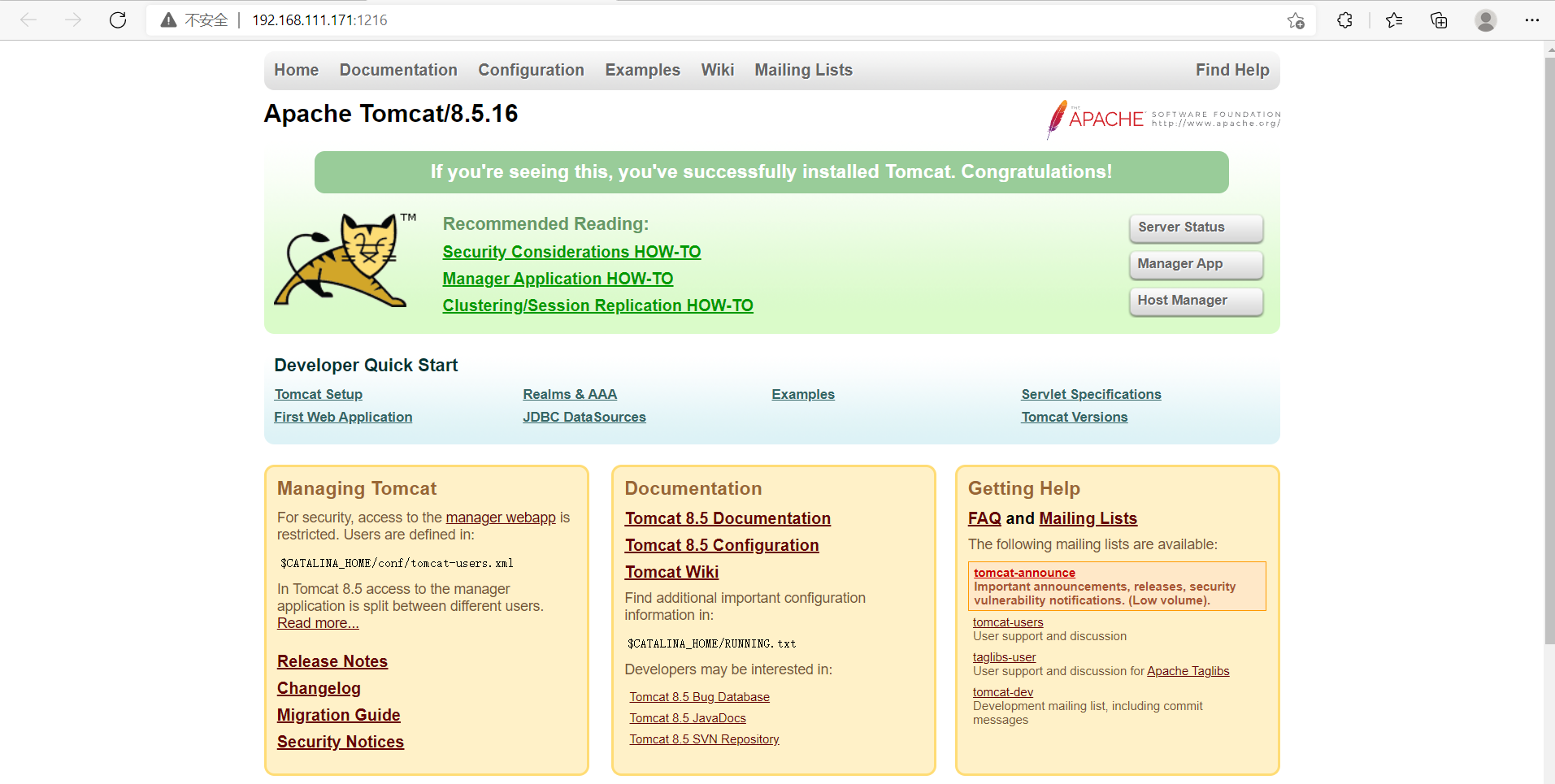Open the Security Notices link
The image size is (1555, 784).
[x=341, y=742]
